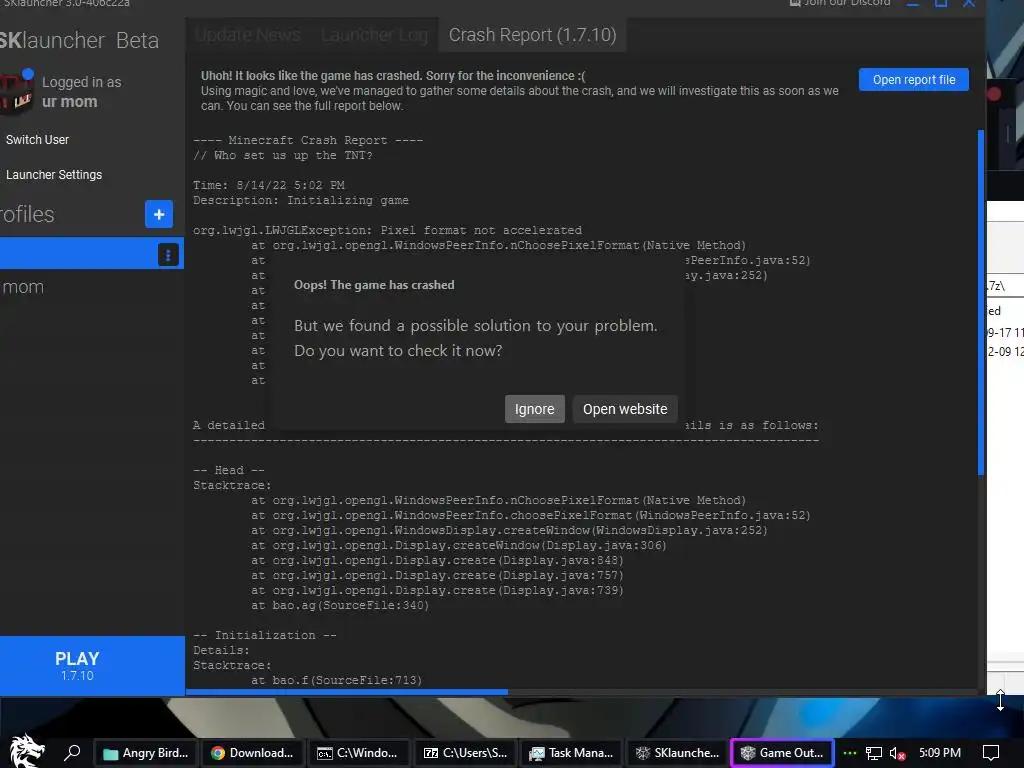Open the 7-Zip C:\Users taskbar item

pos(465,753)
